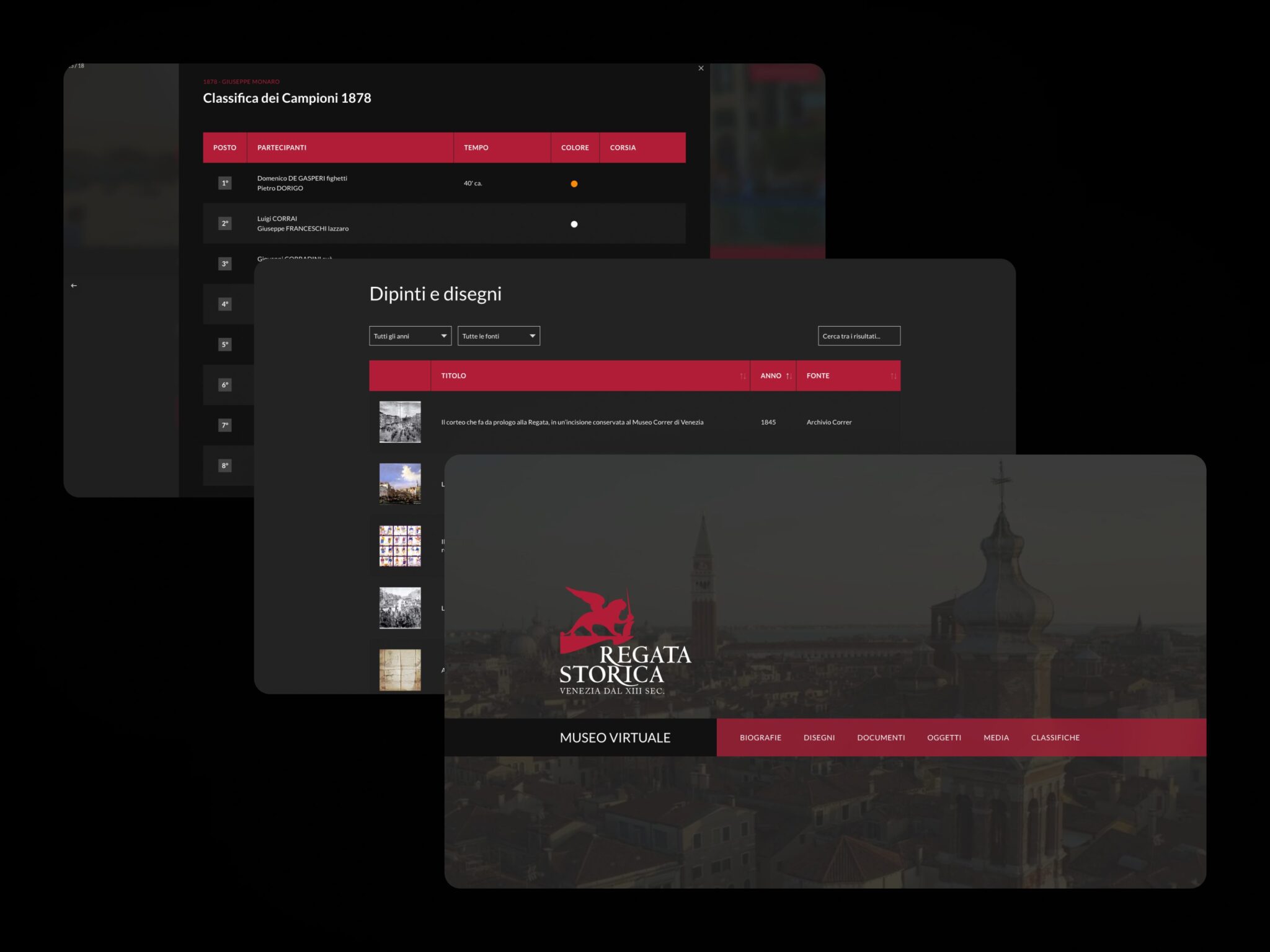
Task: Close the Classifica dei Campioni panel
Action: (701, 68)
